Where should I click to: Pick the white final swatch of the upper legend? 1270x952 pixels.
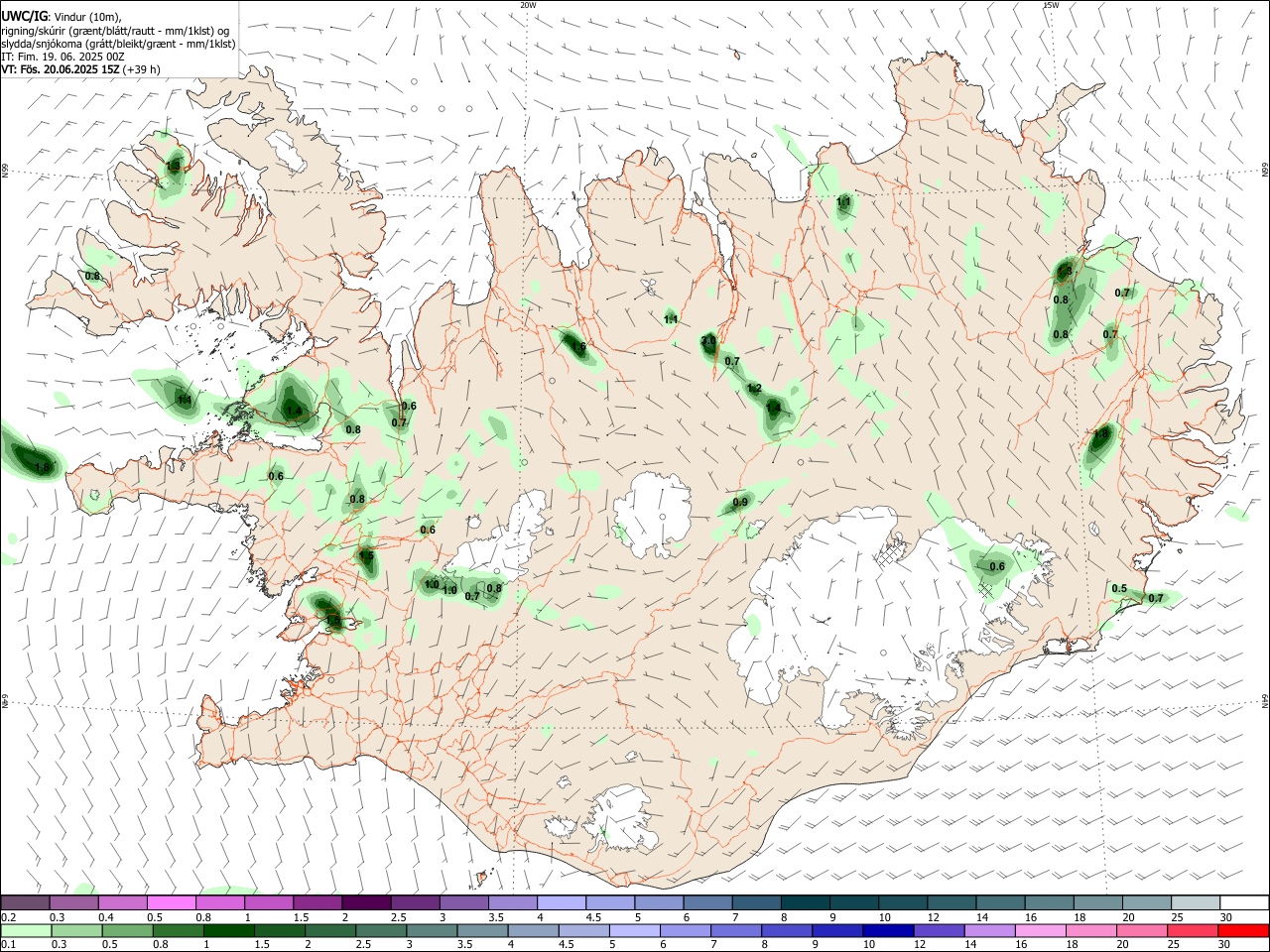[1242, 902]
